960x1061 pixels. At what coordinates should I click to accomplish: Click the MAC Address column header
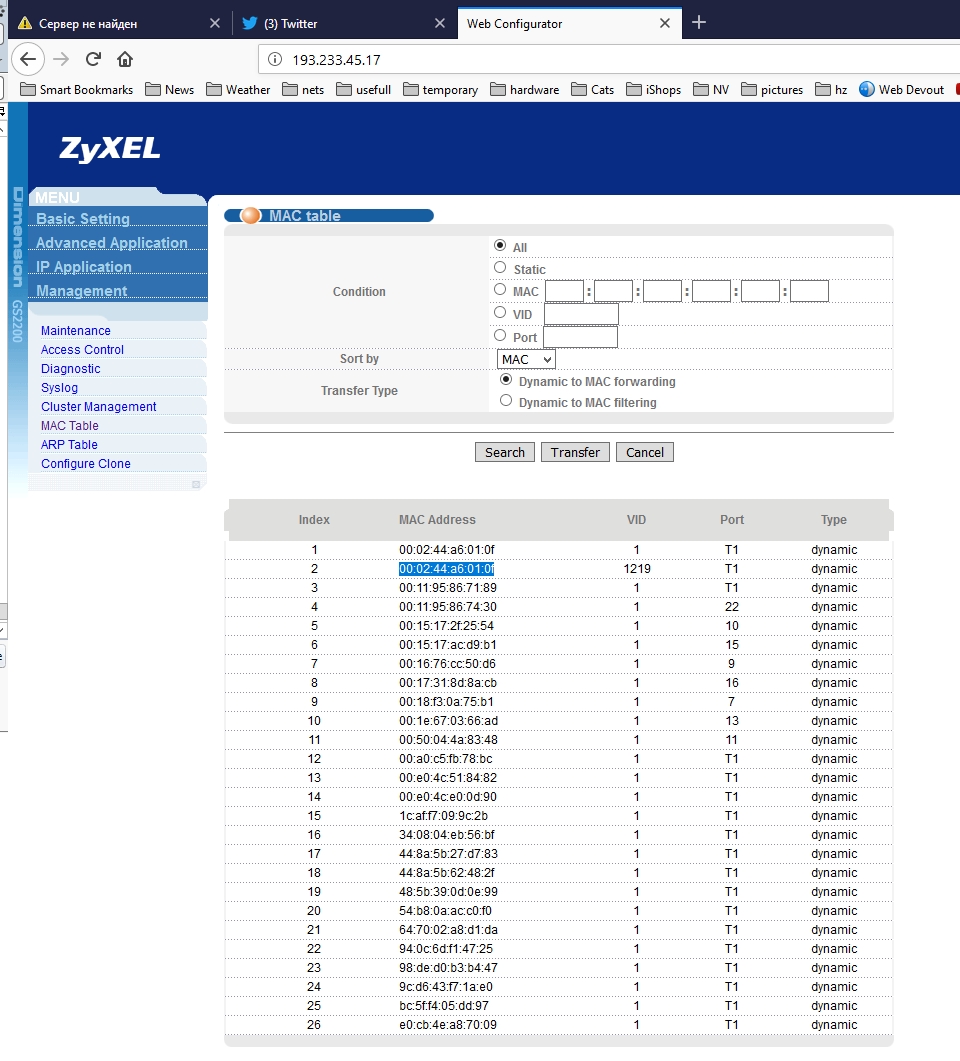(x=437, y=520)
